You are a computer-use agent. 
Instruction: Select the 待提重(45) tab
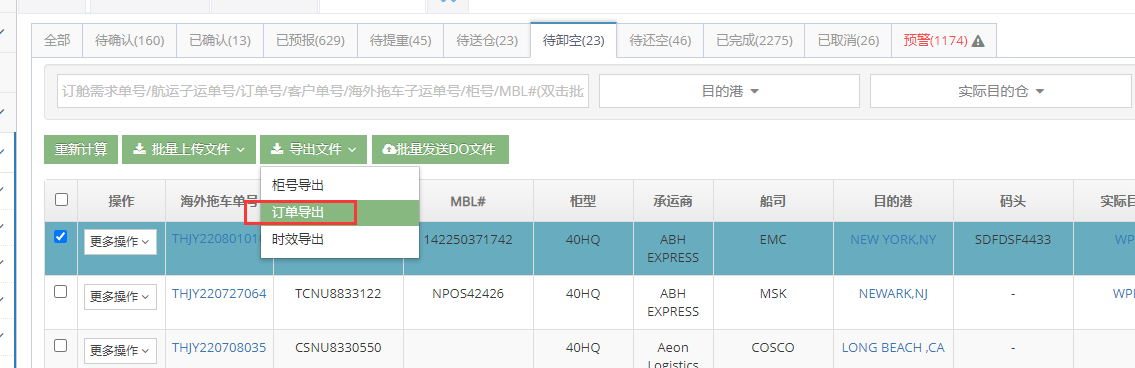[x=400, y=41]
